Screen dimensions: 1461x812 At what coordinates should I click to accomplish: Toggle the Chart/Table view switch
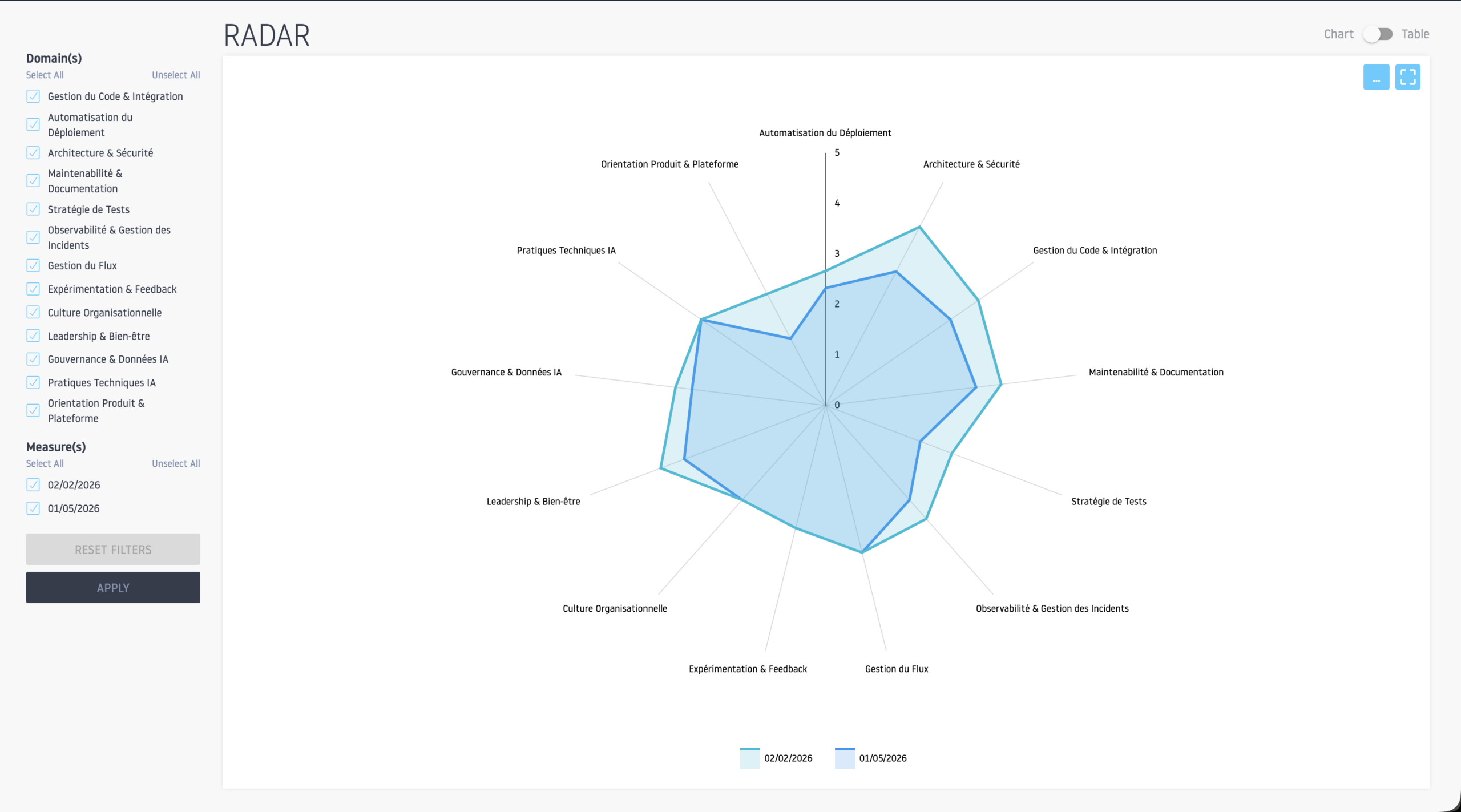coord(1377,34)
